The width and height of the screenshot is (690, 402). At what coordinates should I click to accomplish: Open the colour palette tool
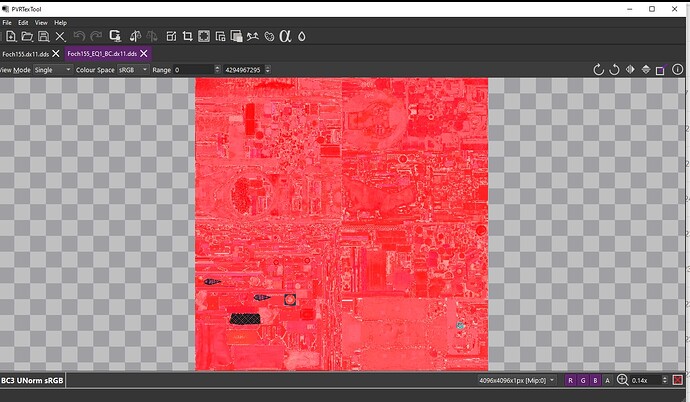coord(269,37)
